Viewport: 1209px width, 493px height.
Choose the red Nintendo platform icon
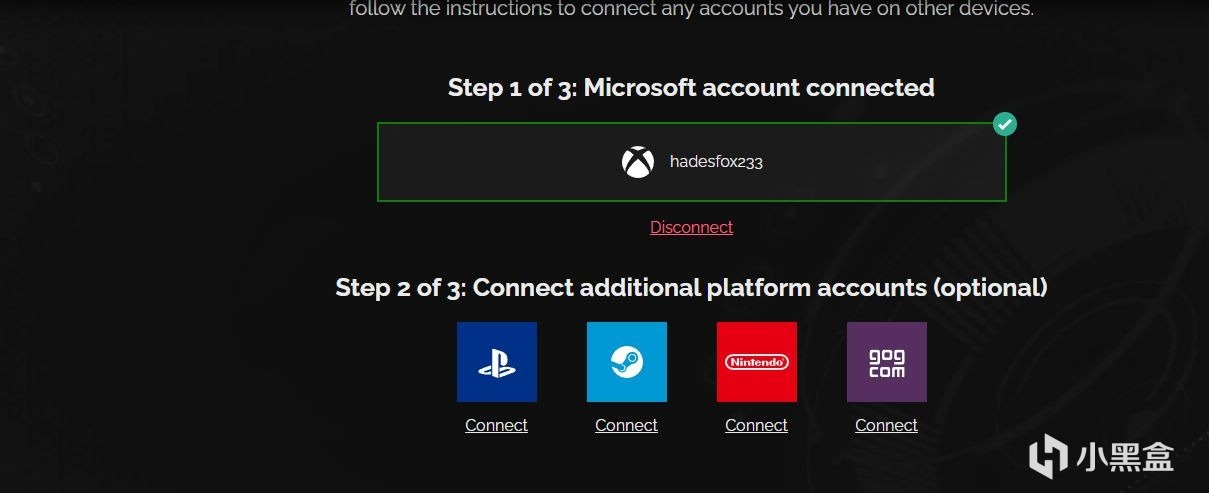pos(756,362)
